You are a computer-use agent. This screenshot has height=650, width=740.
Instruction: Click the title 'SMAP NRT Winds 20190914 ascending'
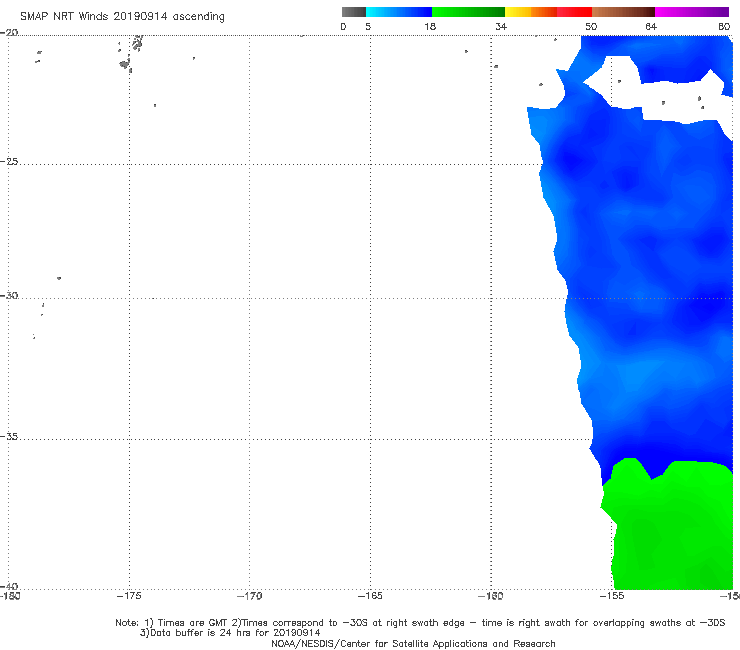122,16
